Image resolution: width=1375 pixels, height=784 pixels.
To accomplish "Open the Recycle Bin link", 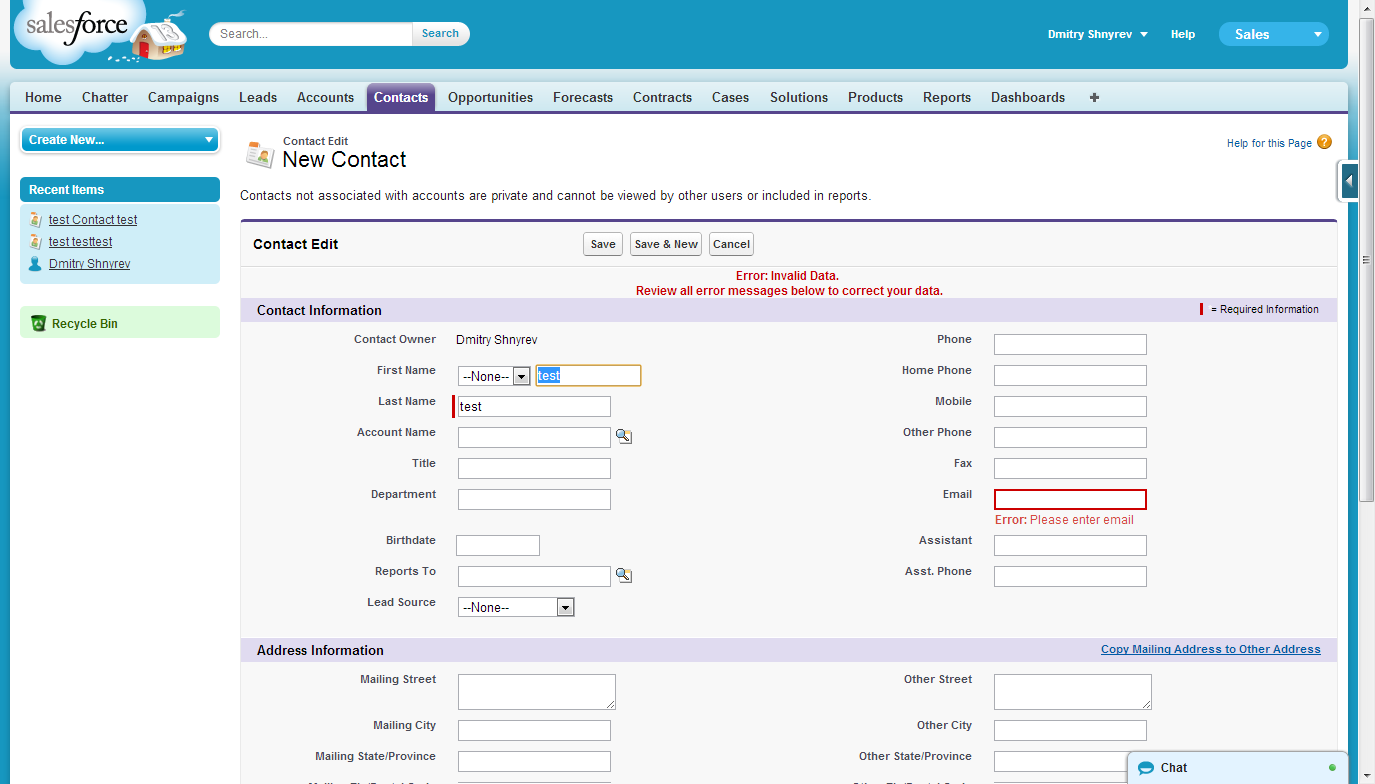I will point(84,324).
